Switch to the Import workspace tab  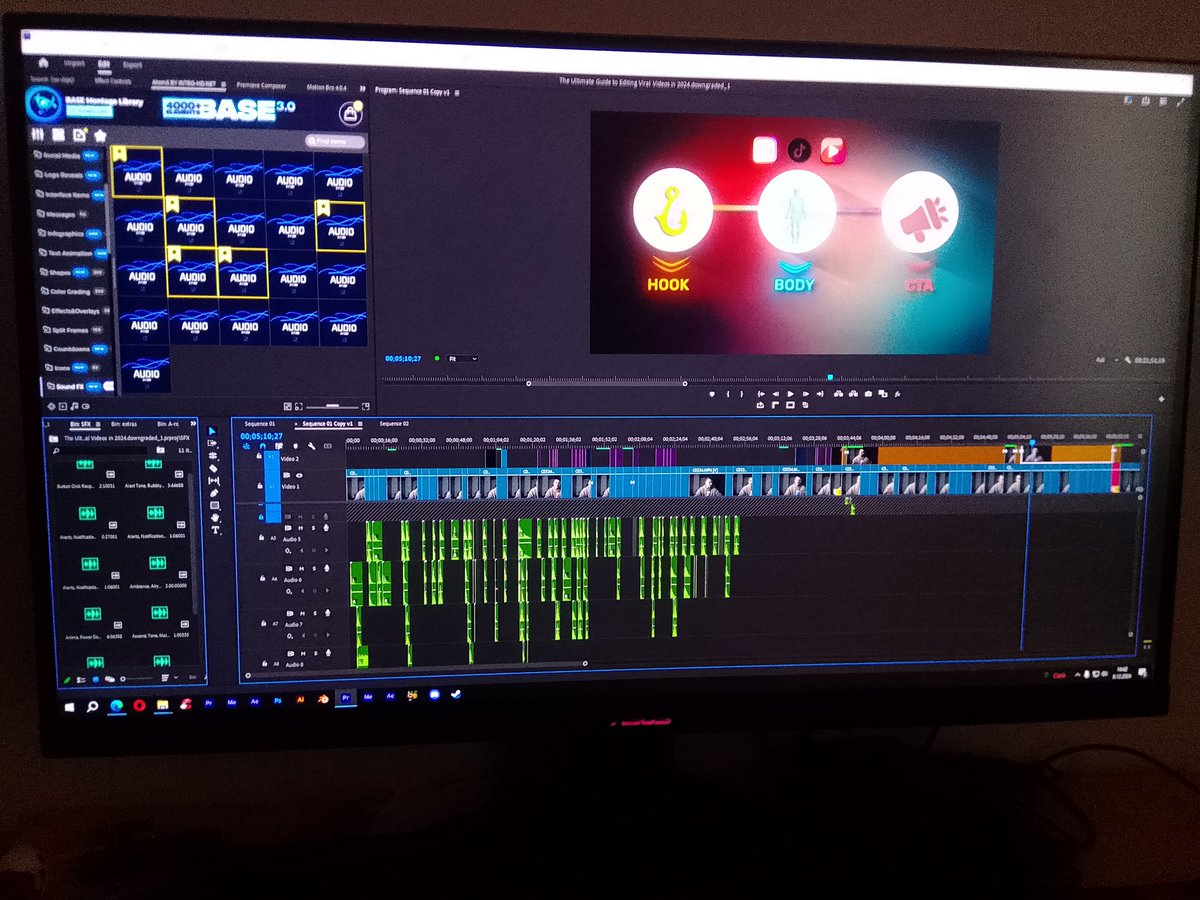74,63
